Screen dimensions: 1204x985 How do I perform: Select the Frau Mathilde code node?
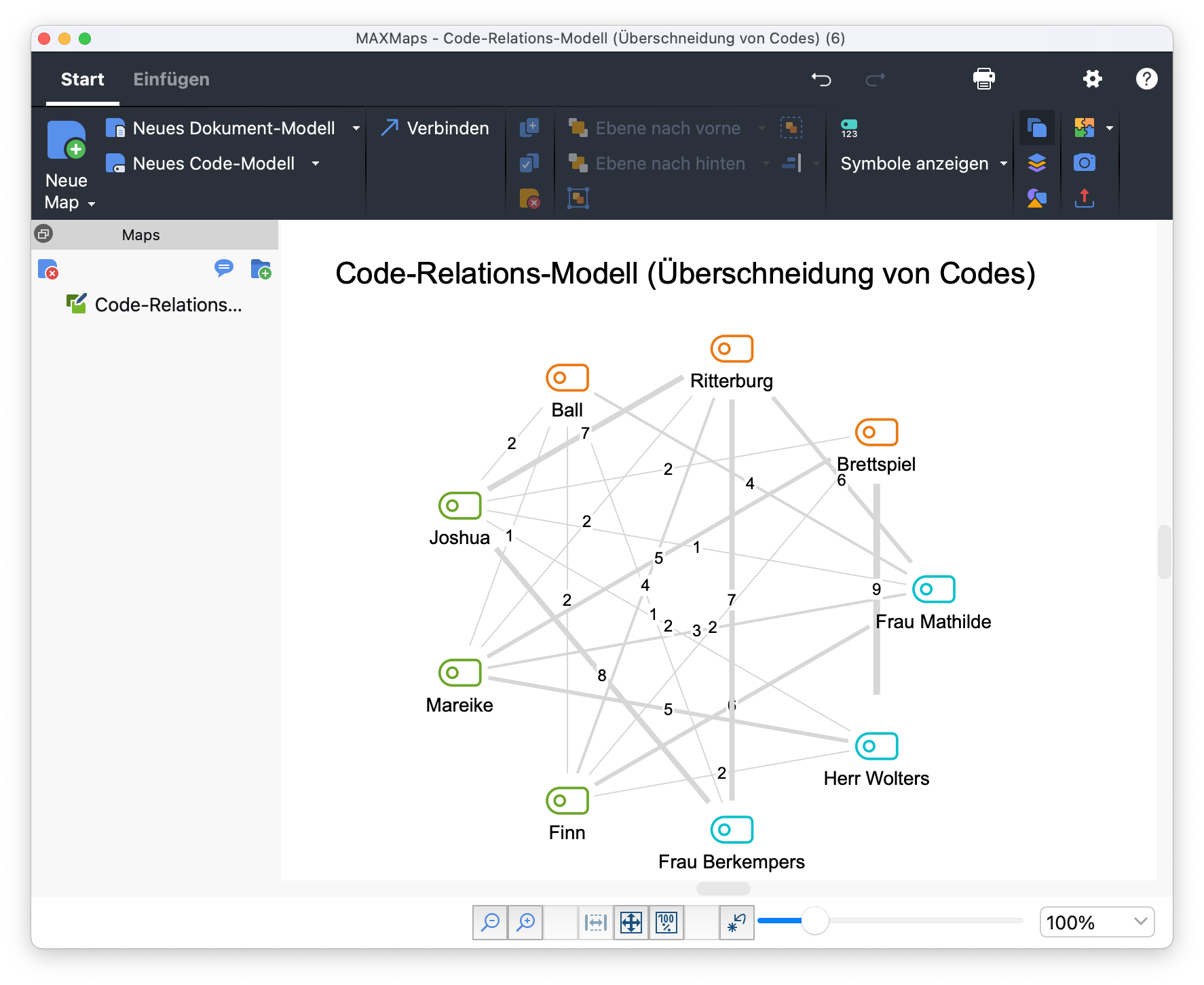pos(933,604)
